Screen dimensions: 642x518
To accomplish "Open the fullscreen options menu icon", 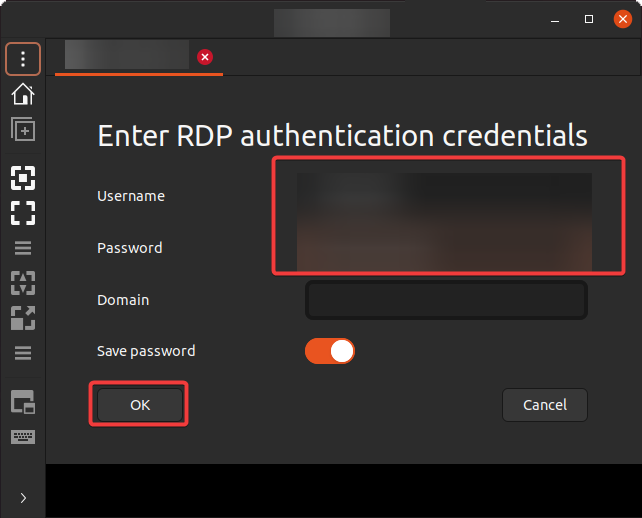I will pos(23,248).
